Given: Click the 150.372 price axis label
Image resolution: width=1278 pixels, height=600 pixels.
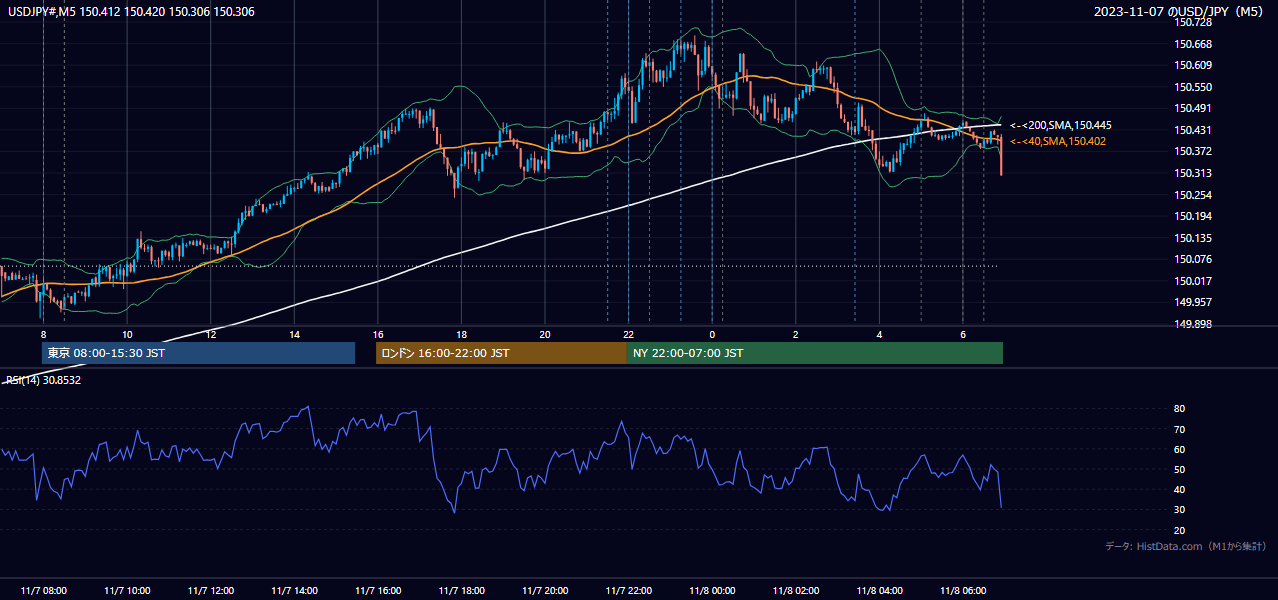Looking at the screenshot, I should [x=1192, y=151].
